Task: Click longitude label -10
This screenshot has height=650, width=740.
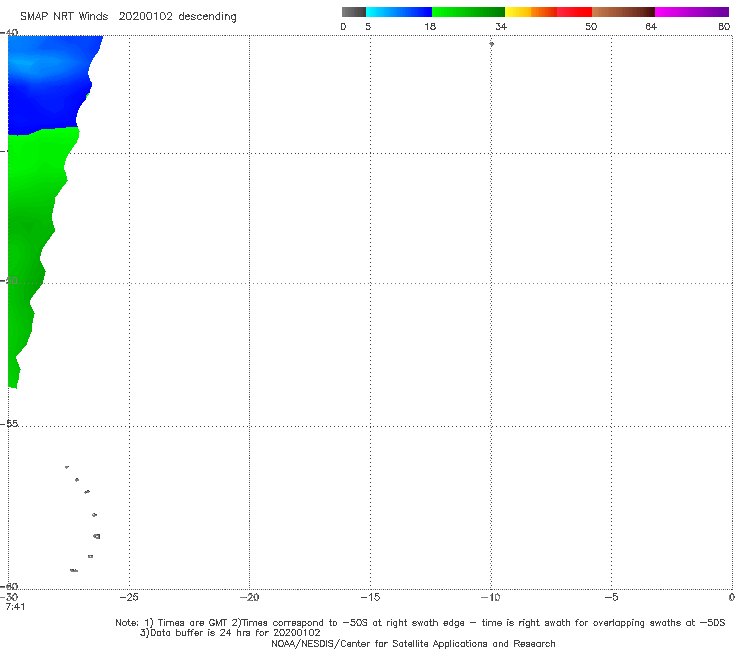Action: point(490,597)
